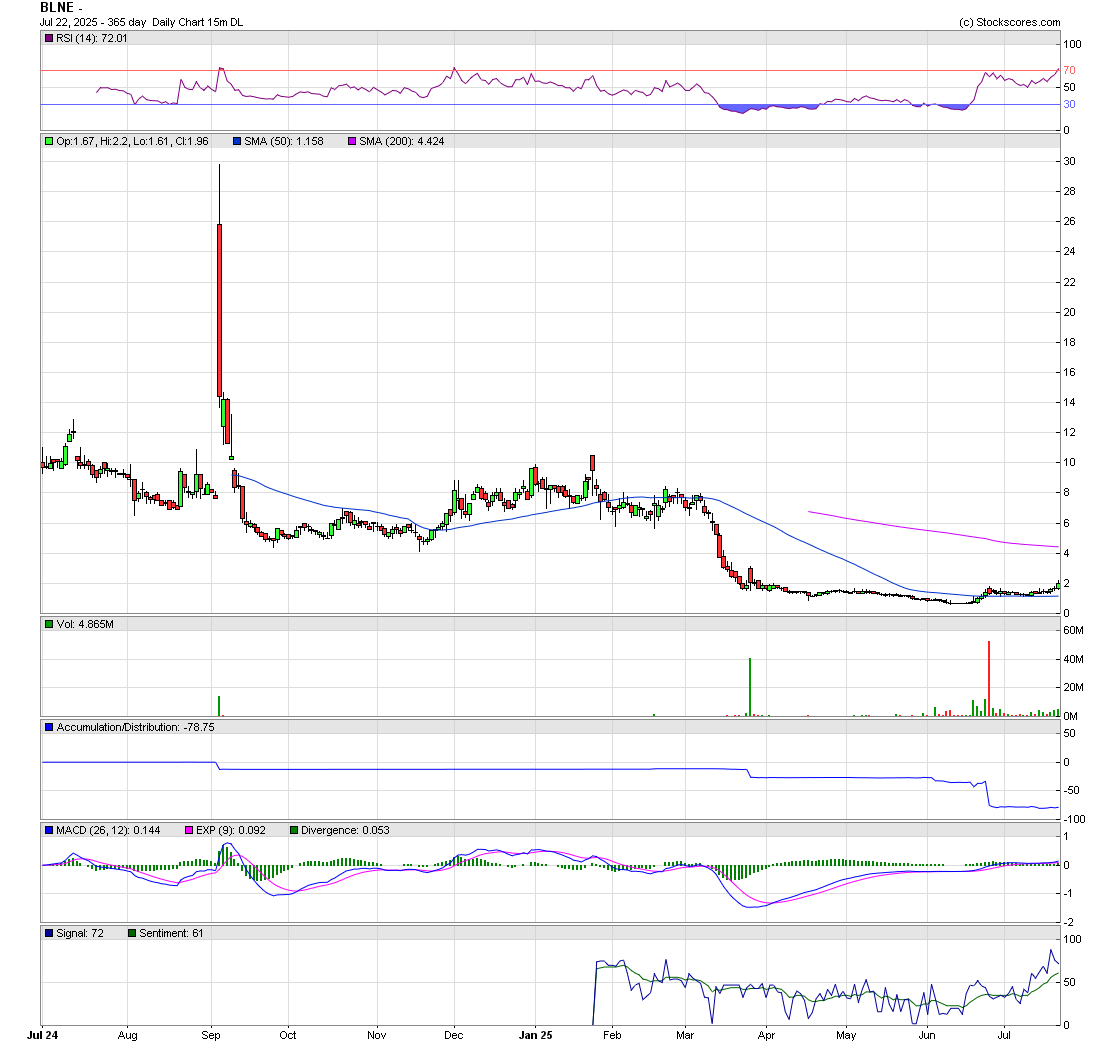Click the 'SMA (50): 1.158' label
Viewport: 1100px width, 1056px height.
coord(284,142)
